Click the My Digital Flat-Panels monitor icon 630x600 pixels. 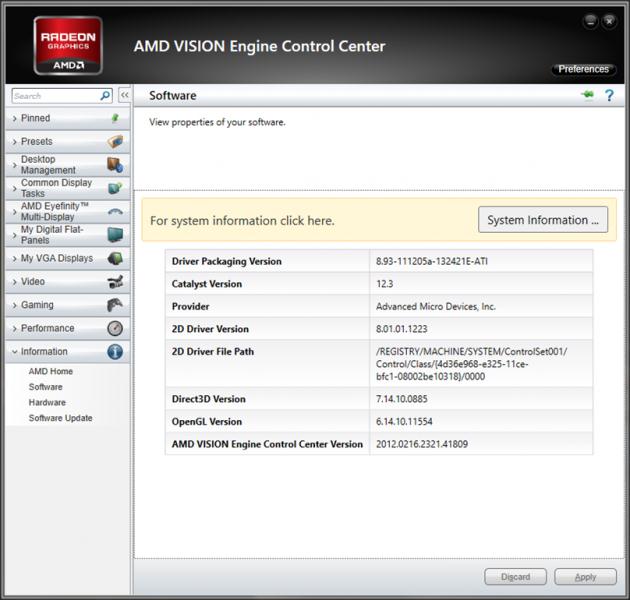coord(115,235)
